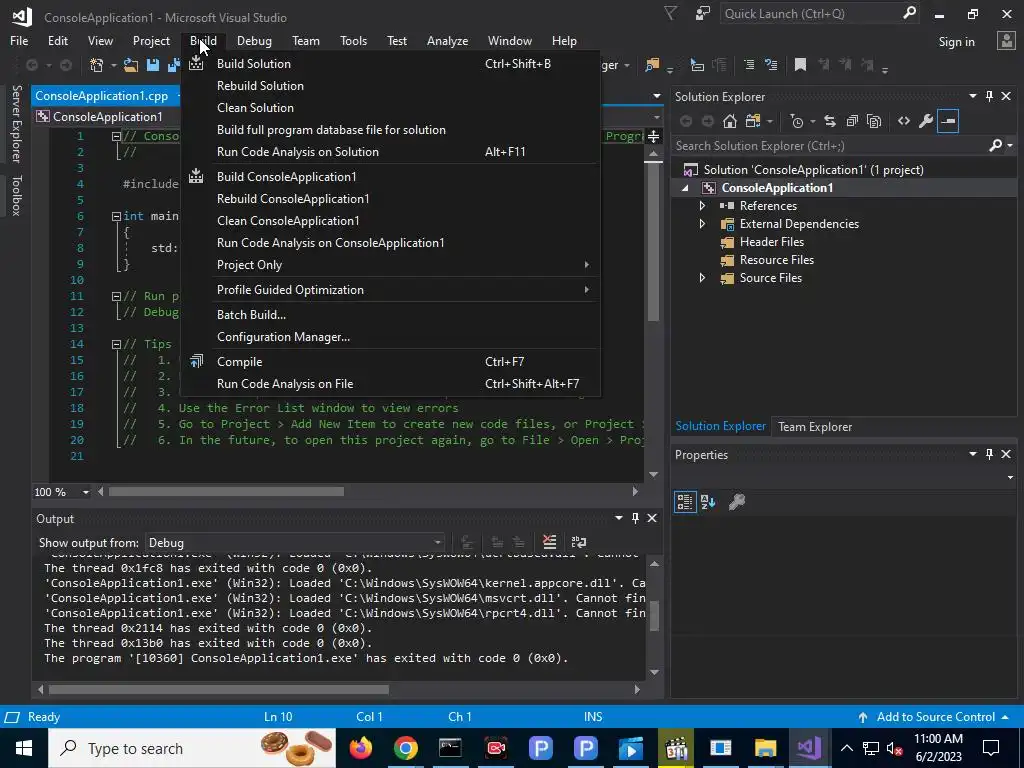The image size is (1024, 768).
Task: Click the code editor horizontal scrollbar
Action: pos(226,492)
